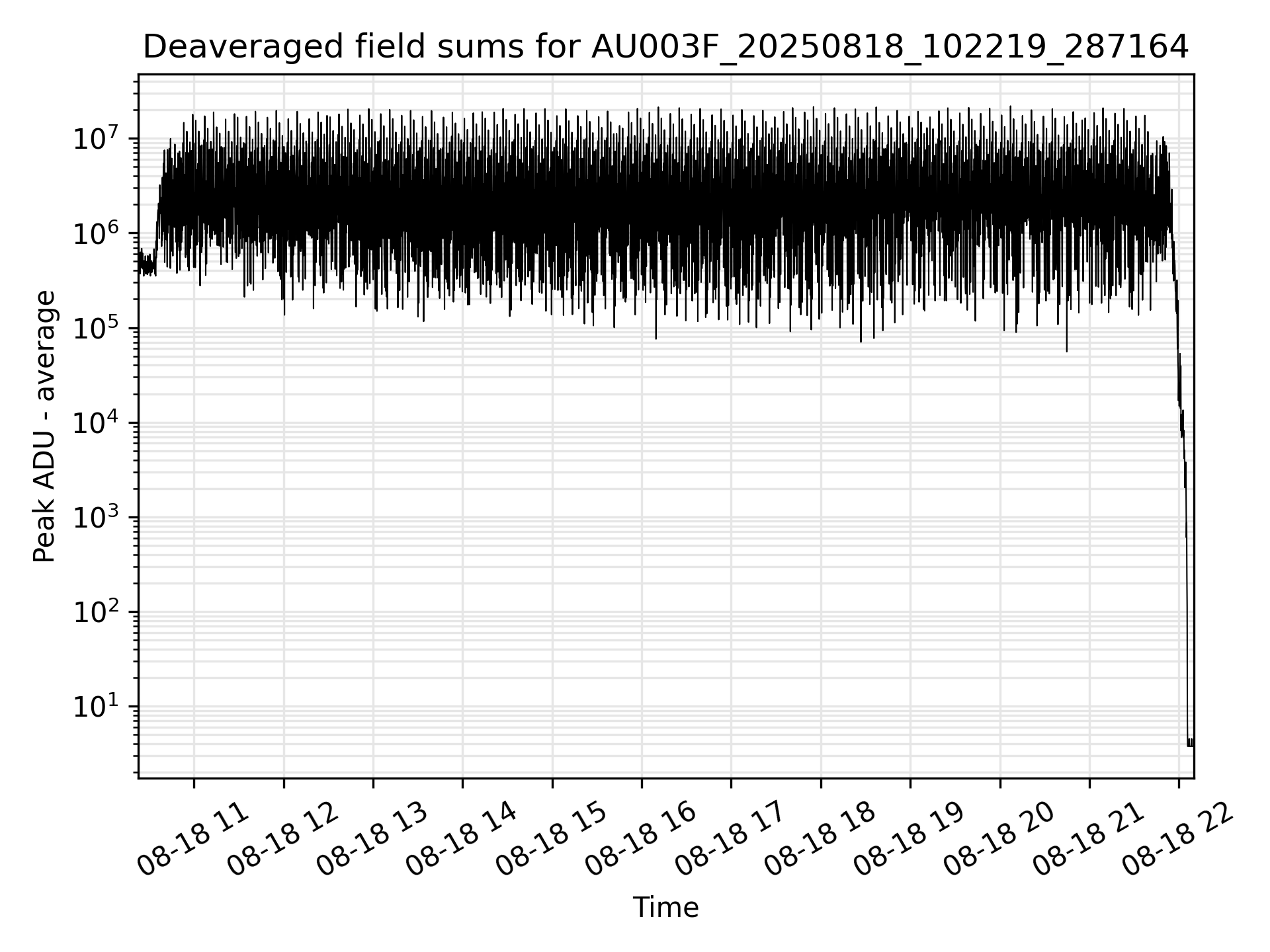Click the 10^3 y-axis tick label
The image size is (1270, 952).
pyautogui.click(x=97, y=516)
